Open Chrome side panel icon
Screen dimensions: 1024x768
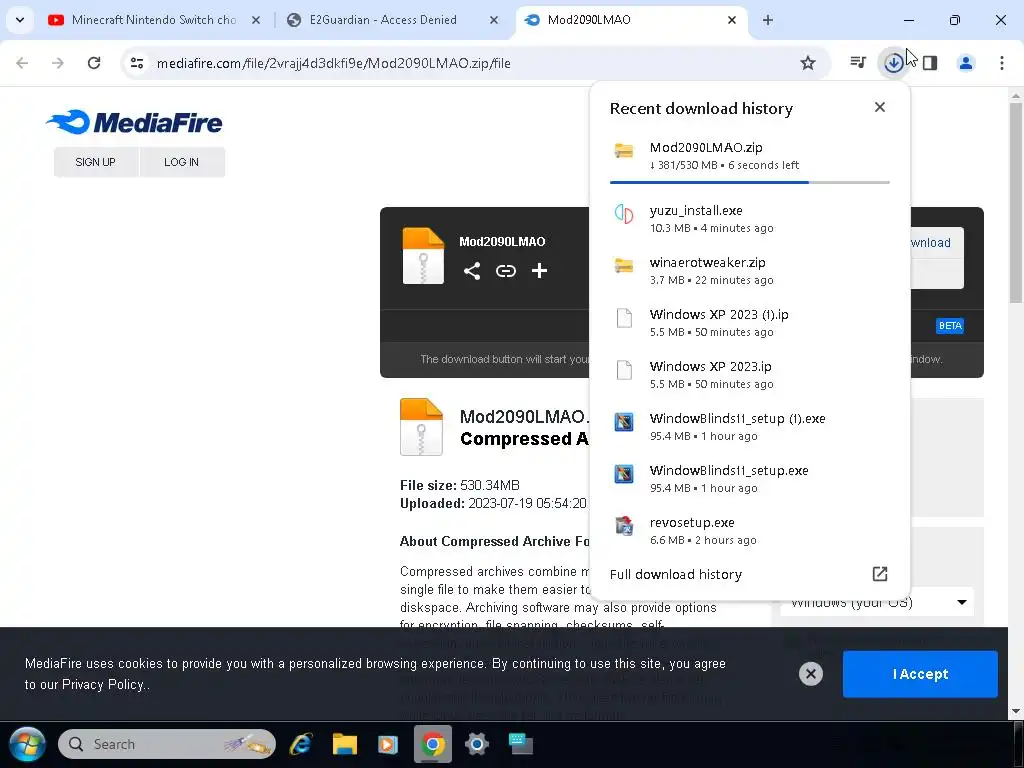click(x=930, y=63)
